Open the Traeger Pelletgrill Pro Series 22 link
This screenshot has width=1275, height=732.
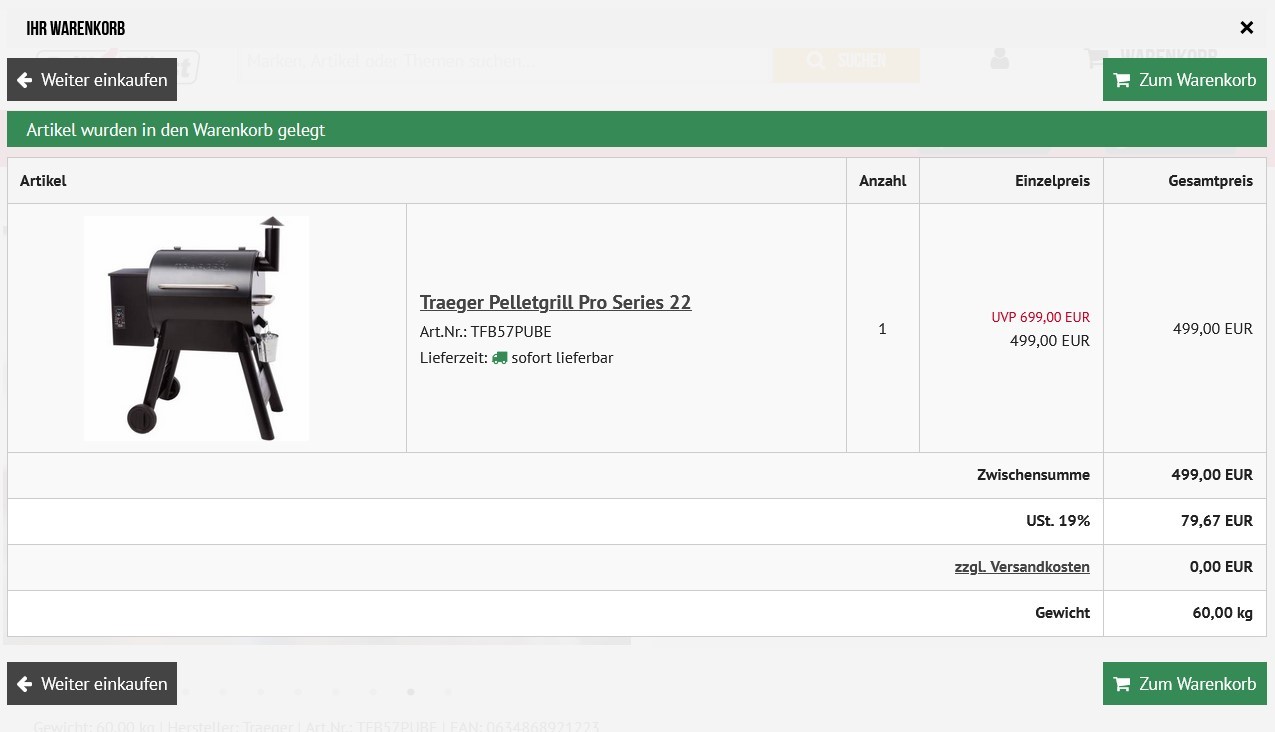(x=555, y=302)
